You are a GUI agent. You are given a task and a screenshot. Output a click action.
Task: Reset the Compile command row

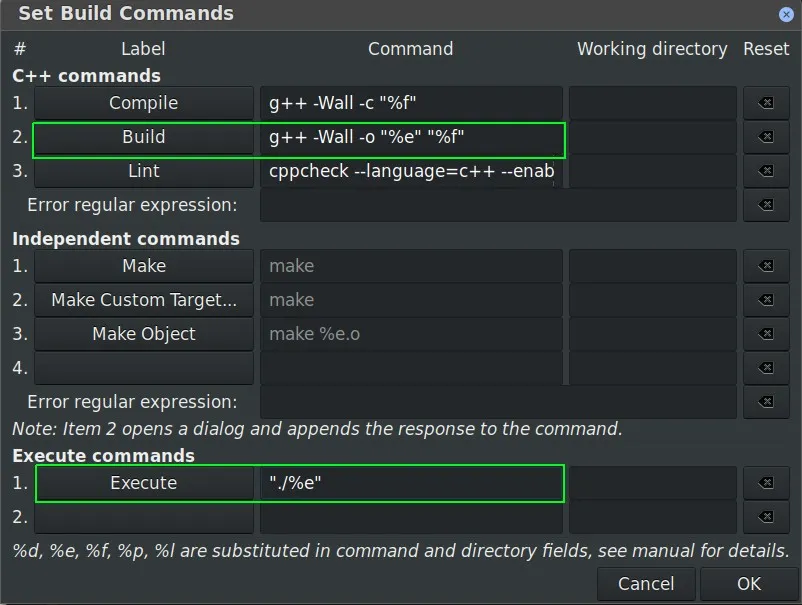pyautogui.click(x=766, y=103)
